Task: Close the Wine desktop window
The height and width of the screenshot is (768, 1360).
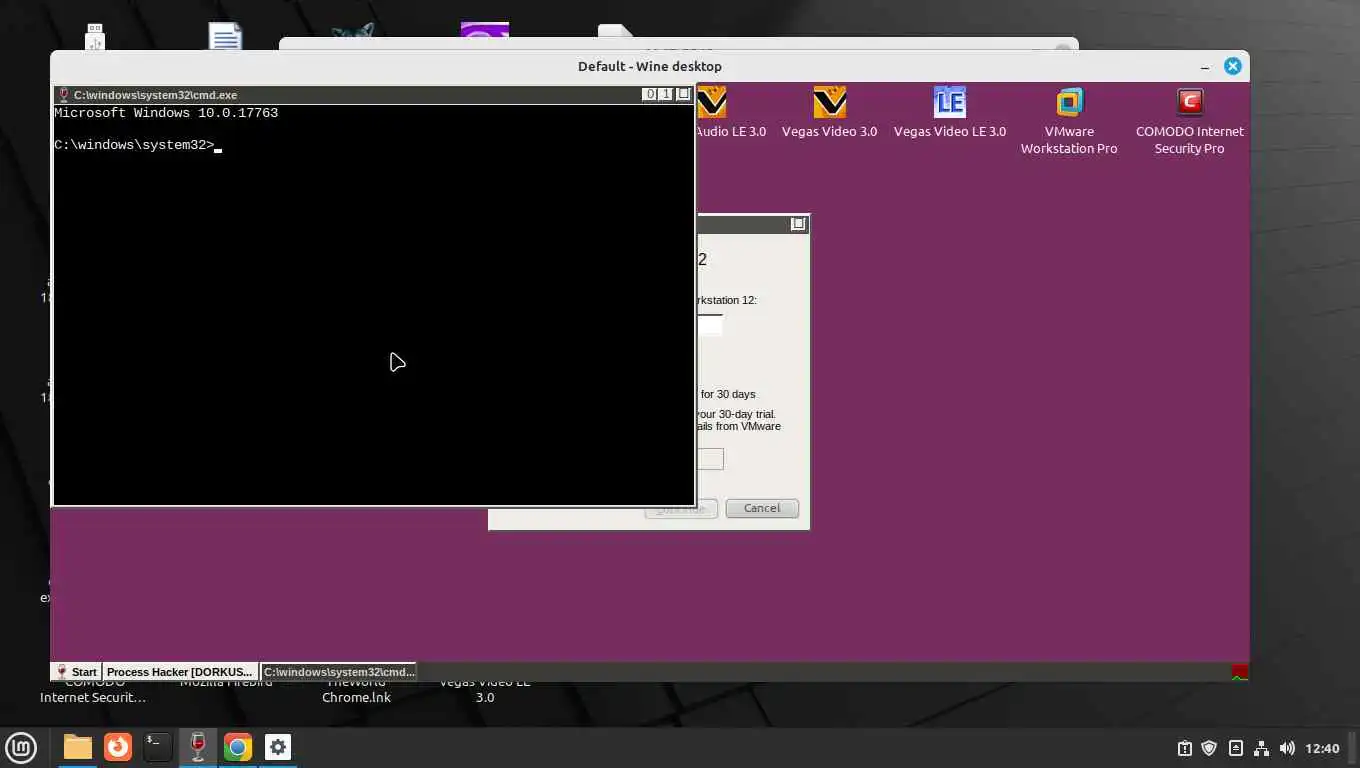Action: pos(1233,66)
